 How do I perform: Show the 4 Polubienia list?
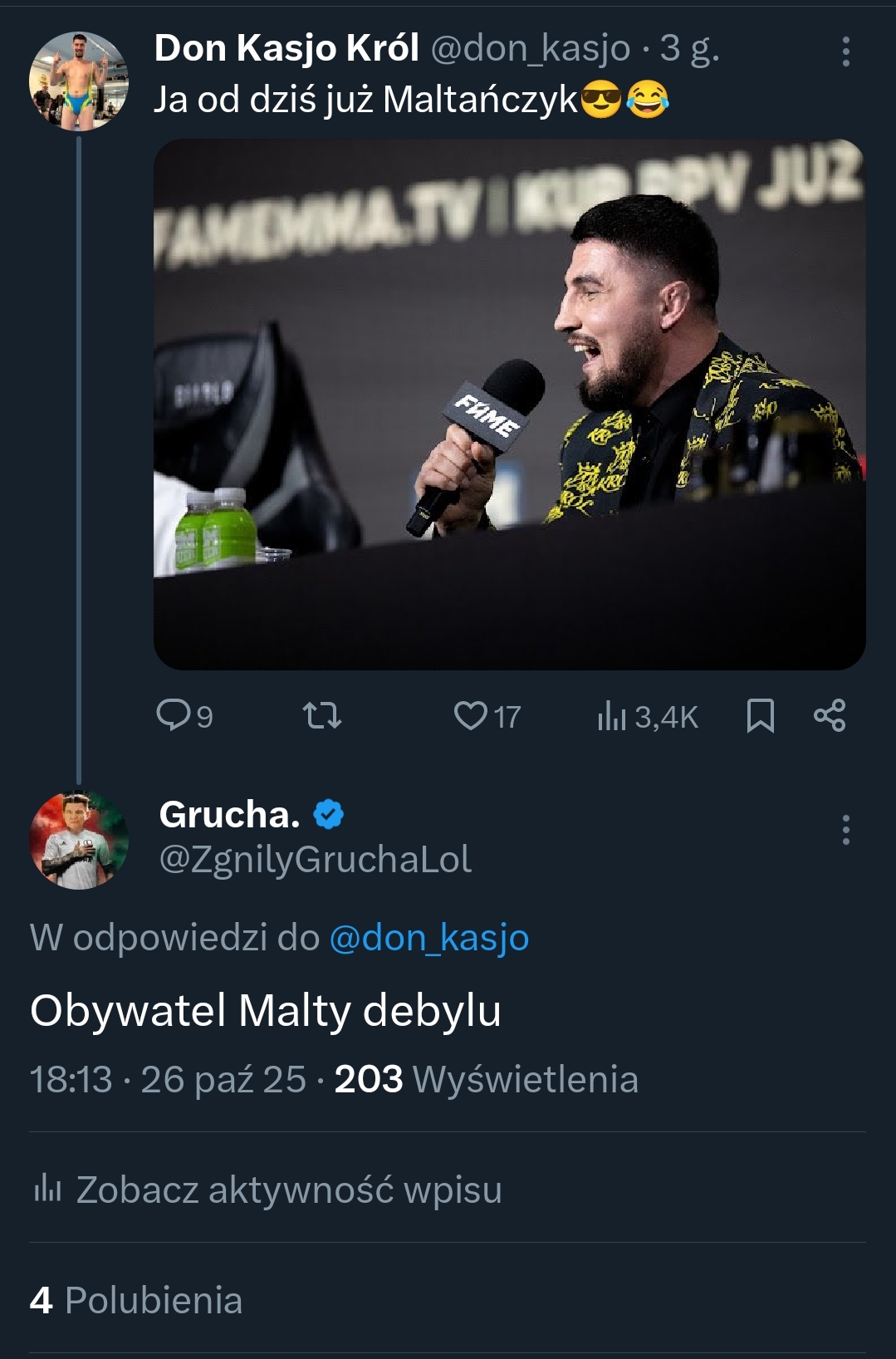(136, 1300)
